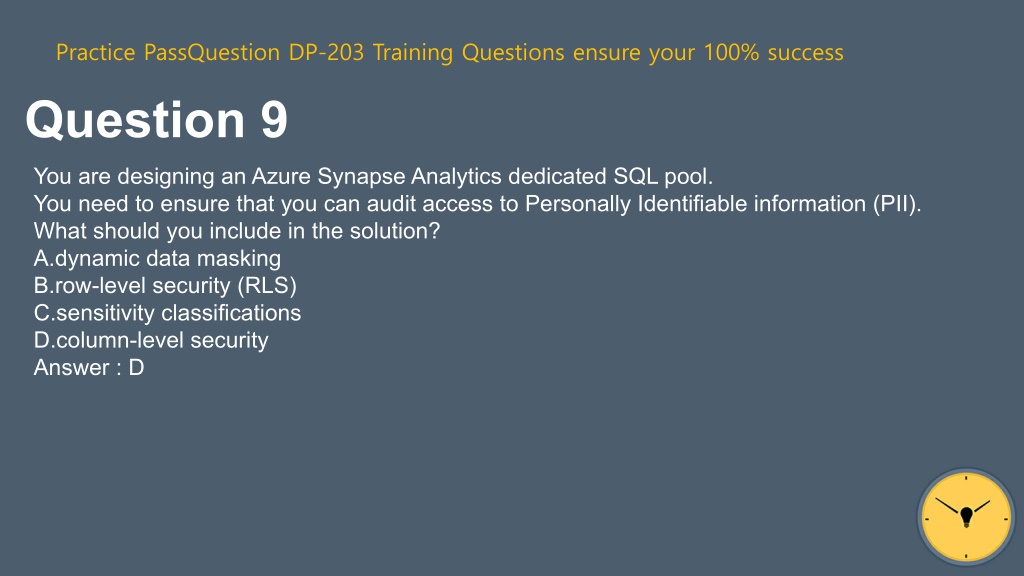Click the number 9 in the heading

point(274,120)
